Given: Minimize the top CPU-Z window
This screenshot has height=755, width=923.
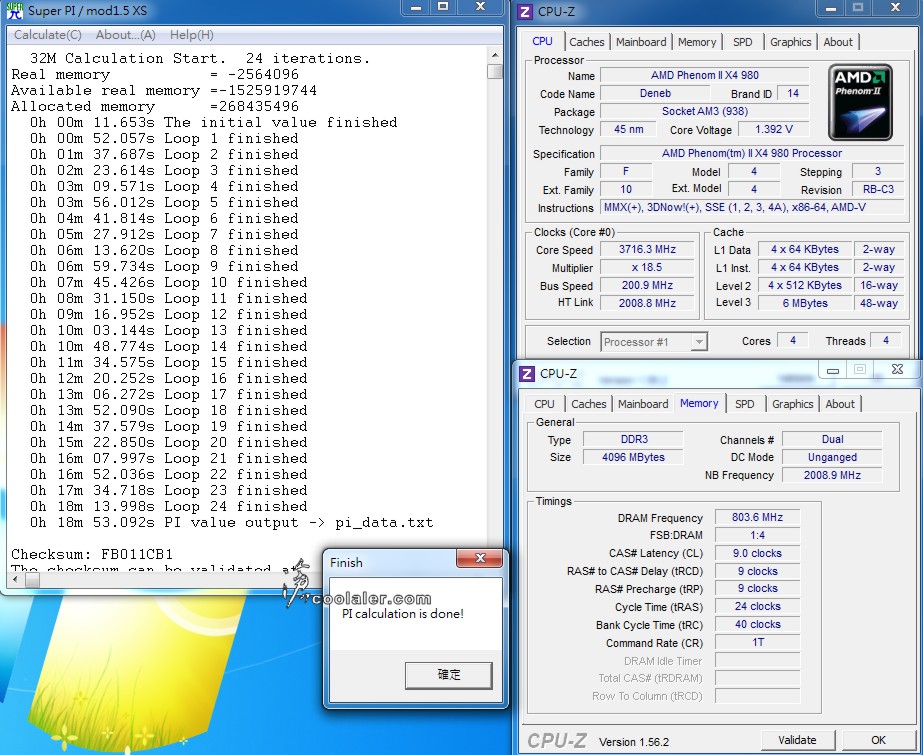Looking at the screenshot, I should coord(831,8).
